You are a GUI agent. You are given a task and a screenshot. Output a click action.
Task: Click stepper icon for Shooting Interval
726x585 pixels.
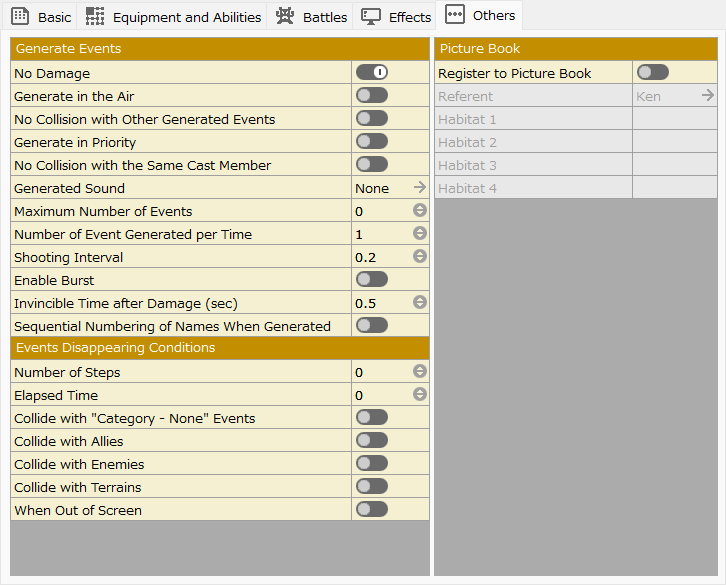[420, 257]
